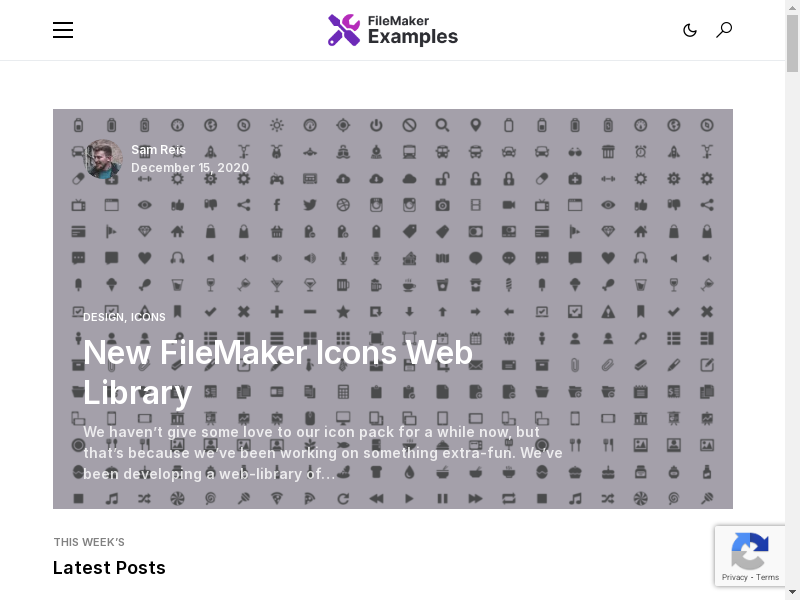
Task: Click the FileMaker Examples logo
Action: click(393, 30)
